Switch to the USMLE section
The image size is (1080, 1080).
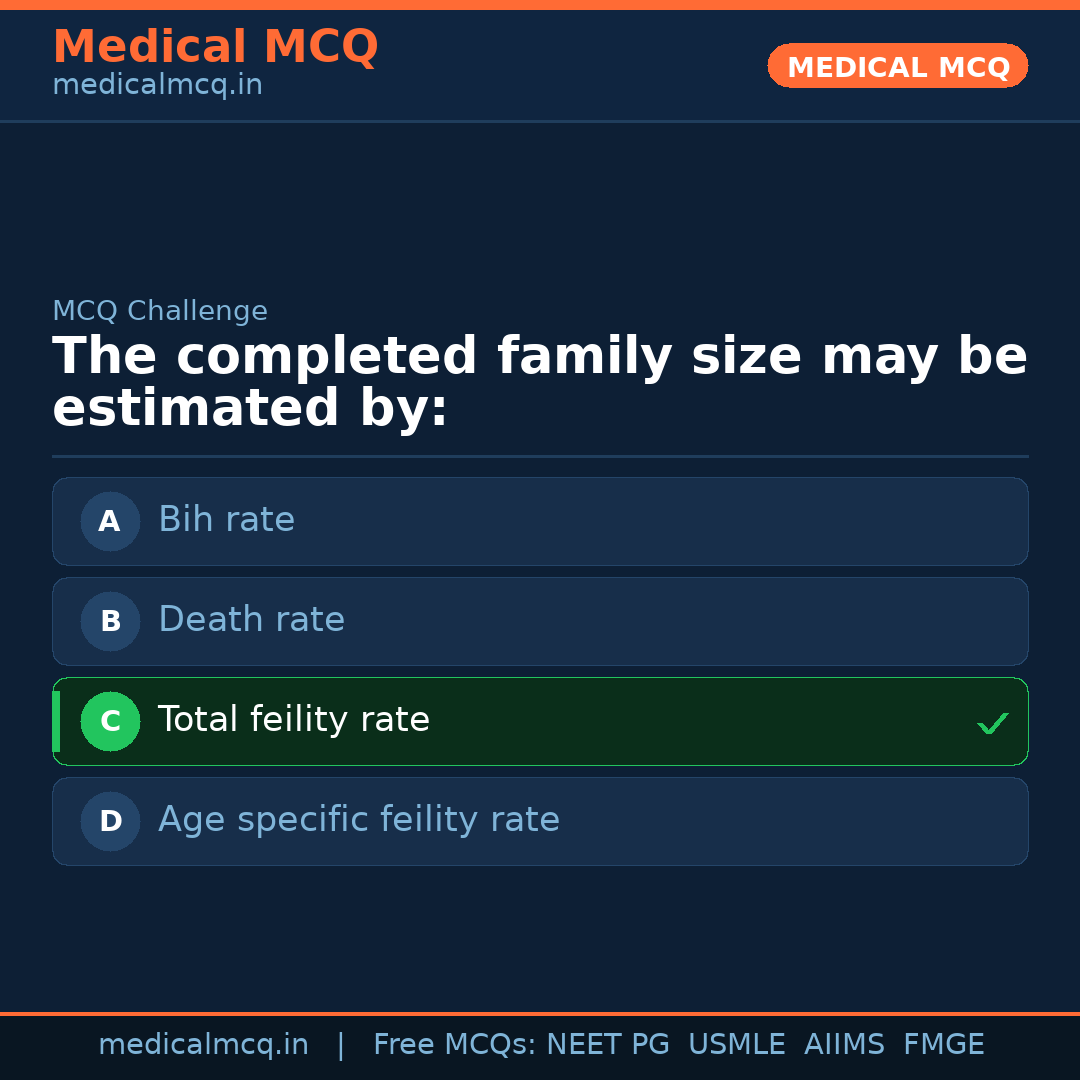[737, 1044]
